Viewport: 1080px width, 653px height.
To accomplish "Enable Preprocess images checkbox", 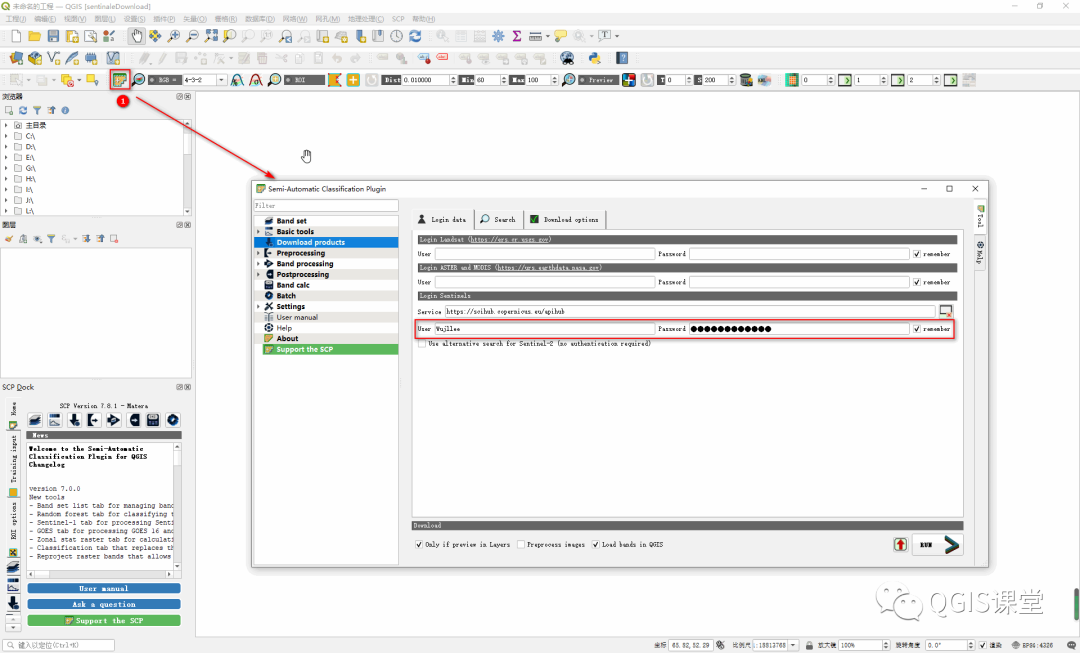I will [521, 545].
